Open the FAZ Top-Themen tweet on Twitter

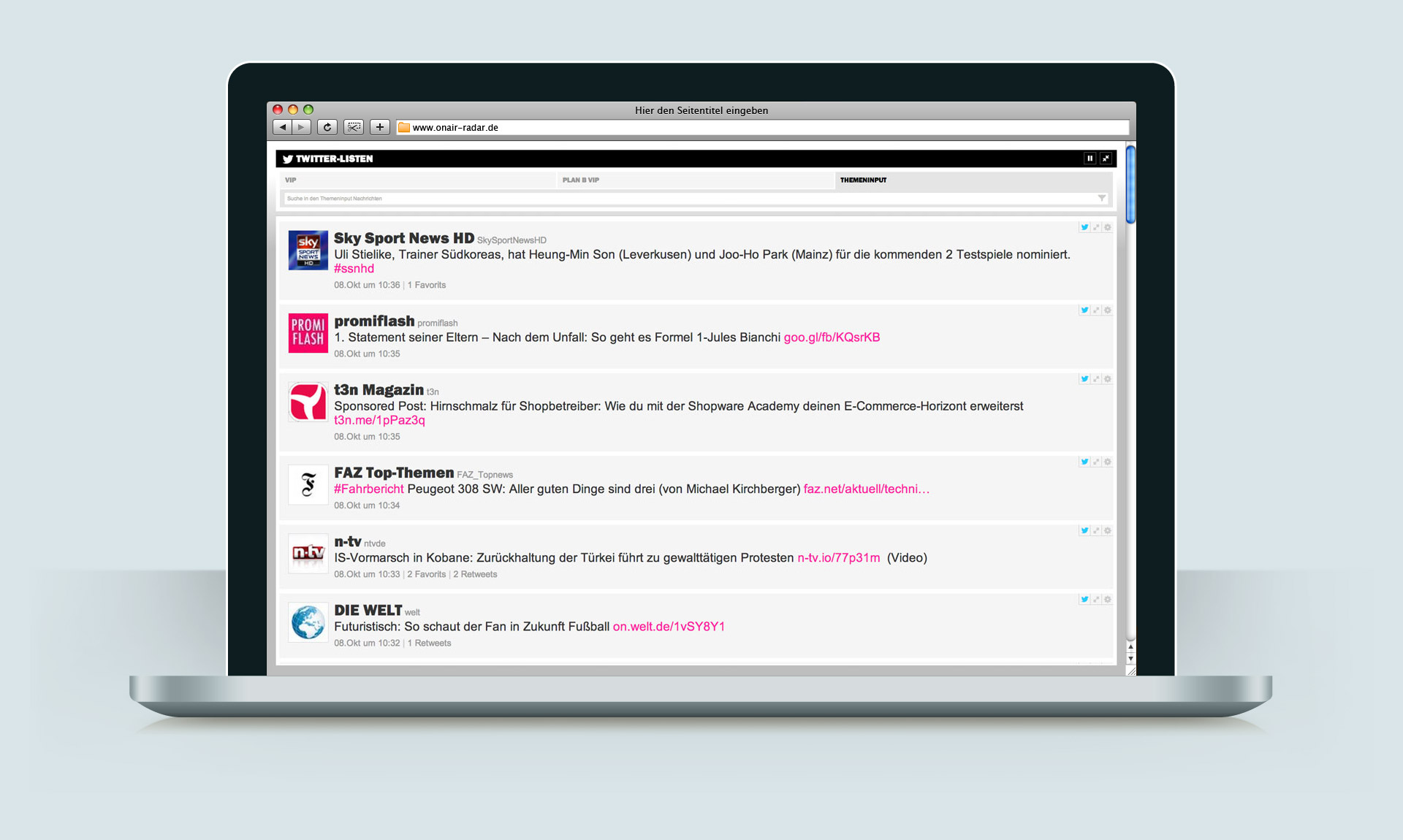1084,462
